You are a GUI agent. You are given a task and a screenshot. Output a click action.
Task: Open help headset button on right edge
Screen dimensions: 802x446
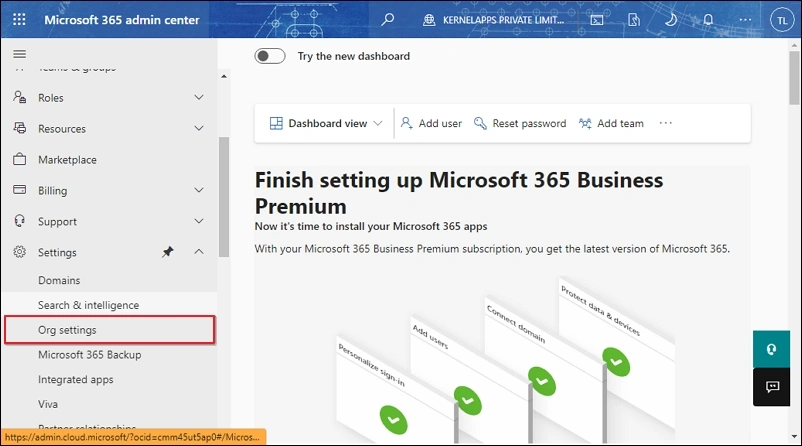click(x=771, y=349)
